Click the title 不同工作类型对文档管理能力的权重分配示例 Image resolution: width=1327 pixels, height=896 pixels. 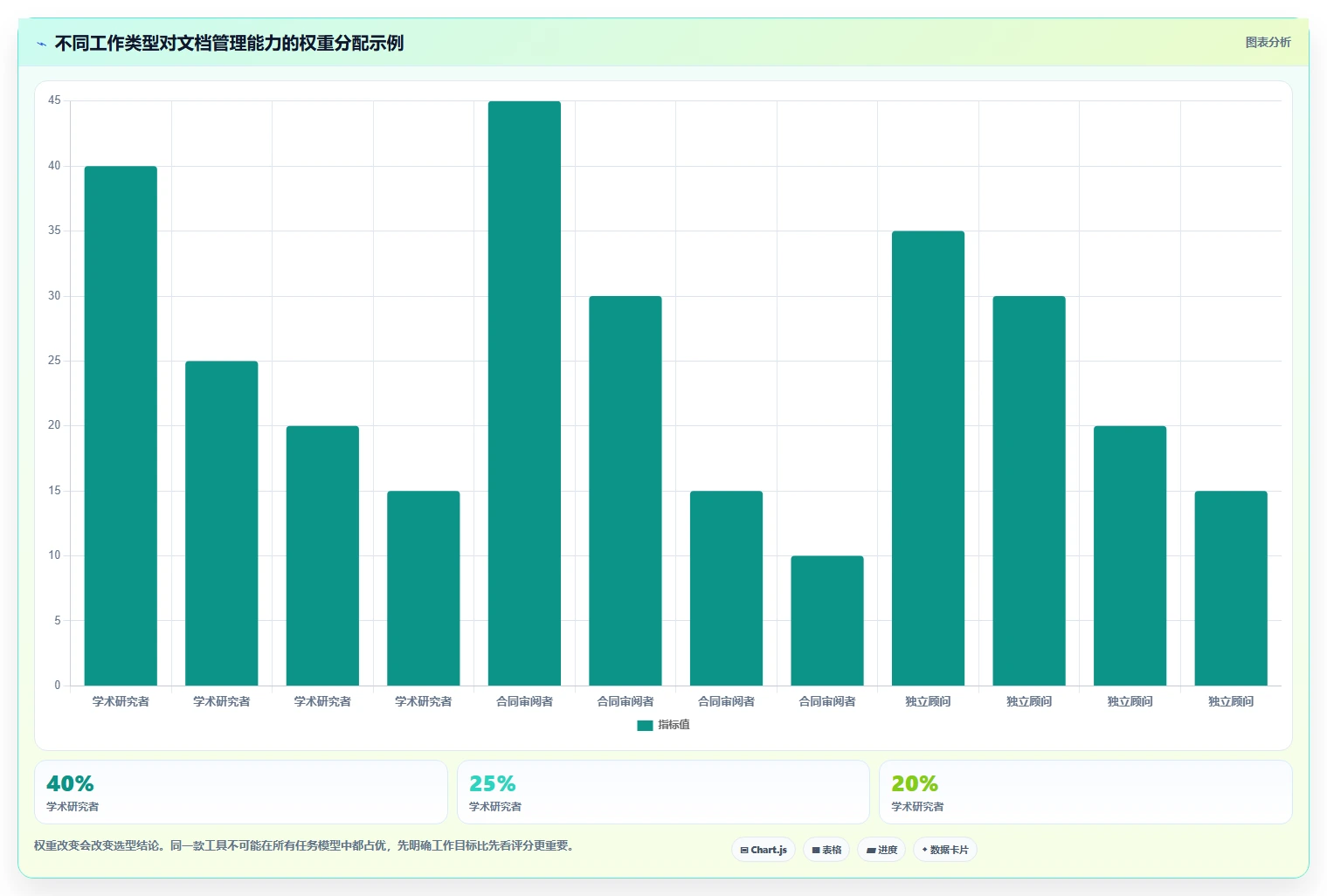tap(229, 43)
